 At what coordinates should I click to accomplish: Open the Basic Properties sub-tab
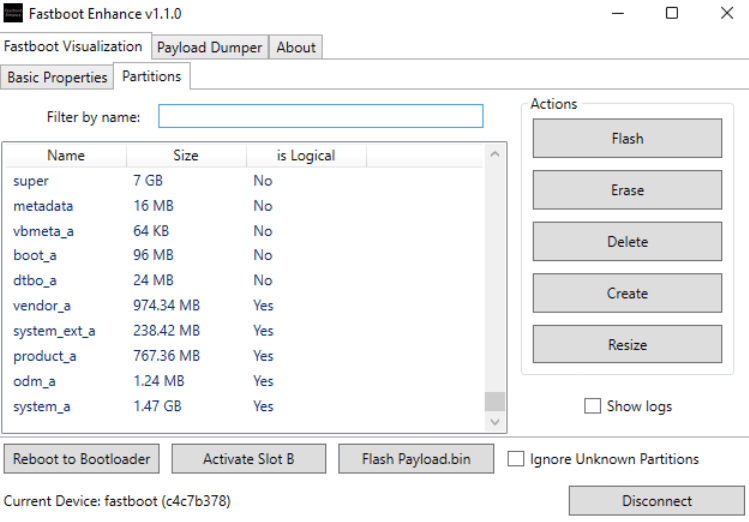pos(57,77)
